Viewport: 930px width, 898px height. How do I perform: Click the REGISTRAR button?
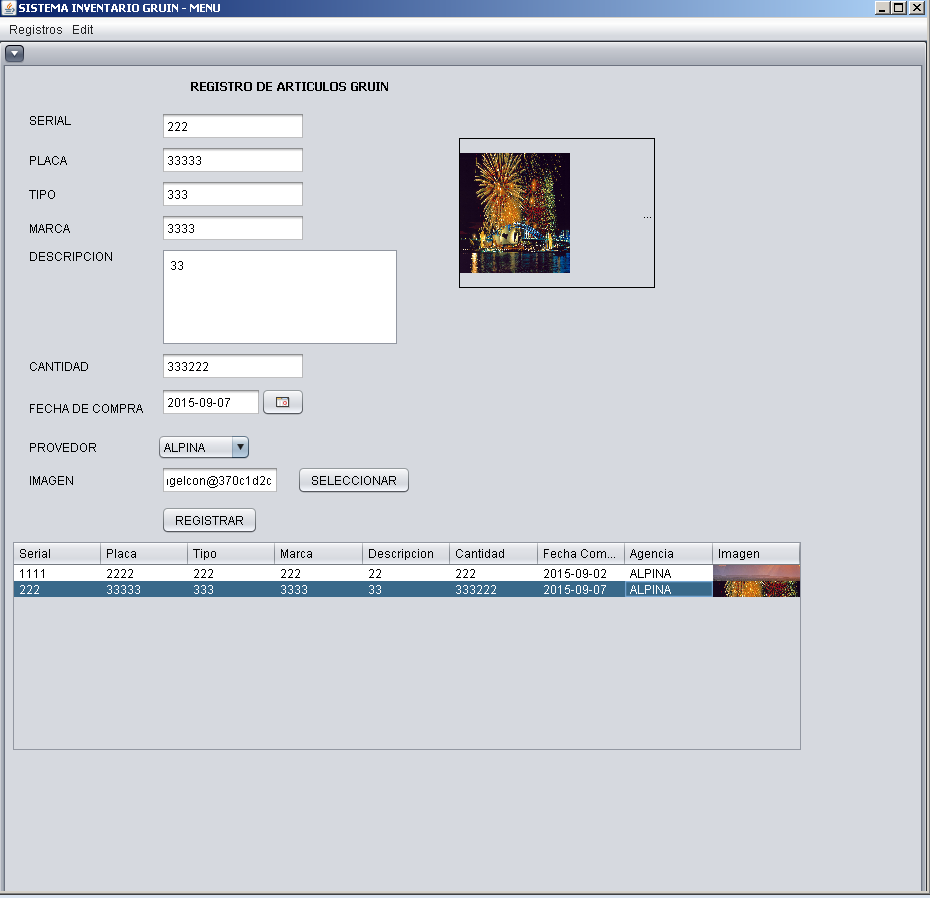[209, 520]
